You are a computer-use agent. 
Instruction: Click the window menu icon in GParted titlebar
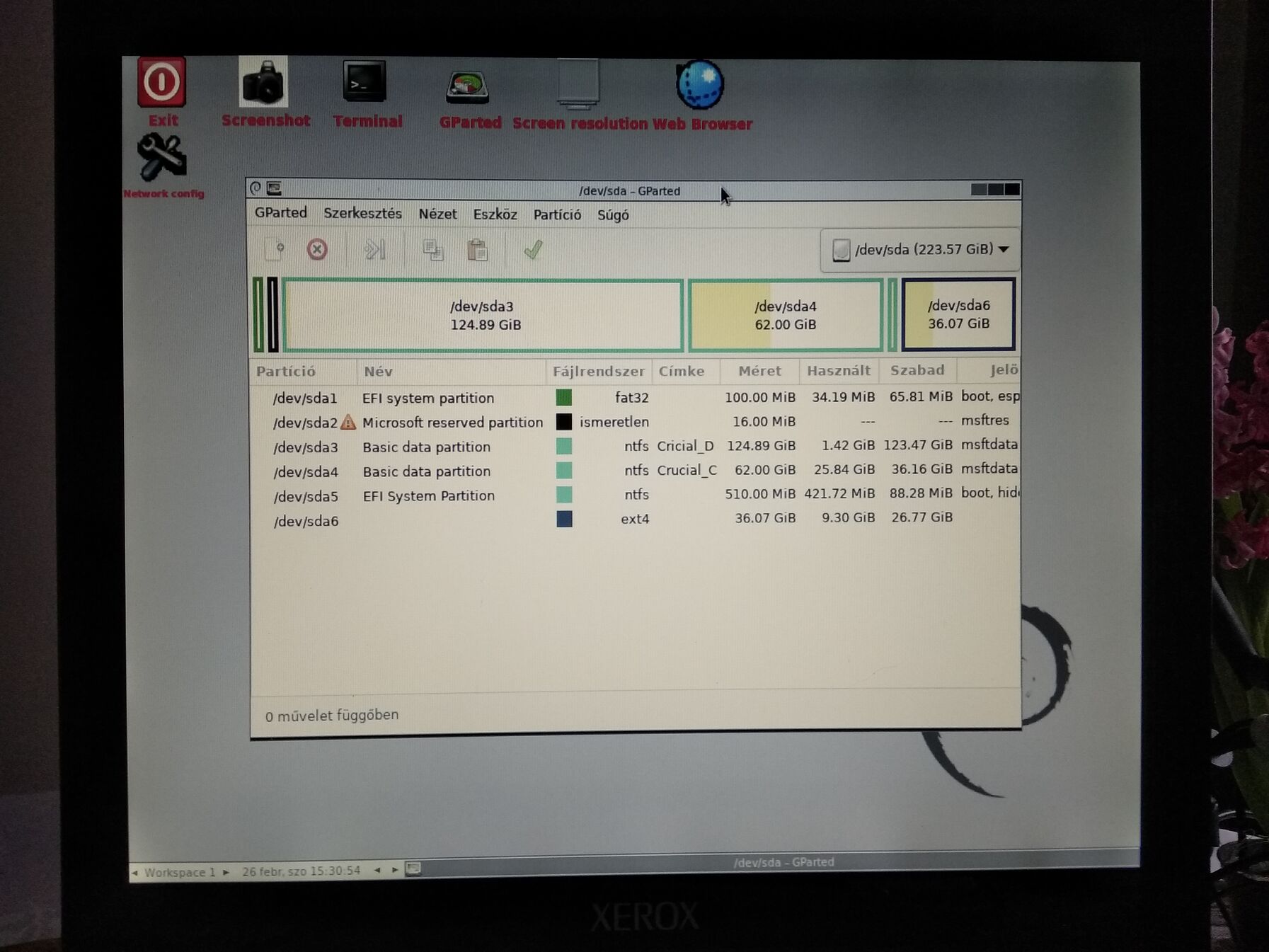coord(274,188)
